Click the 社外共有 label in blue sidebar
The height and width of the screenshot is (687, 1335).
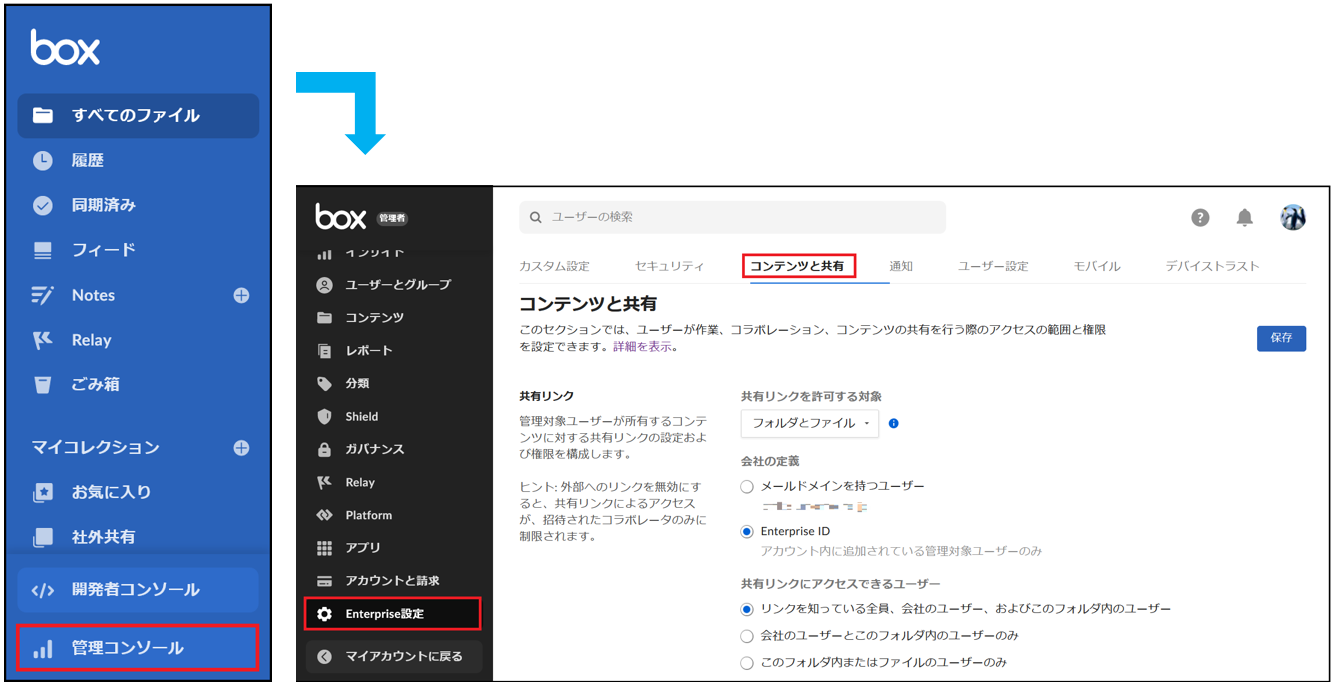103,537
